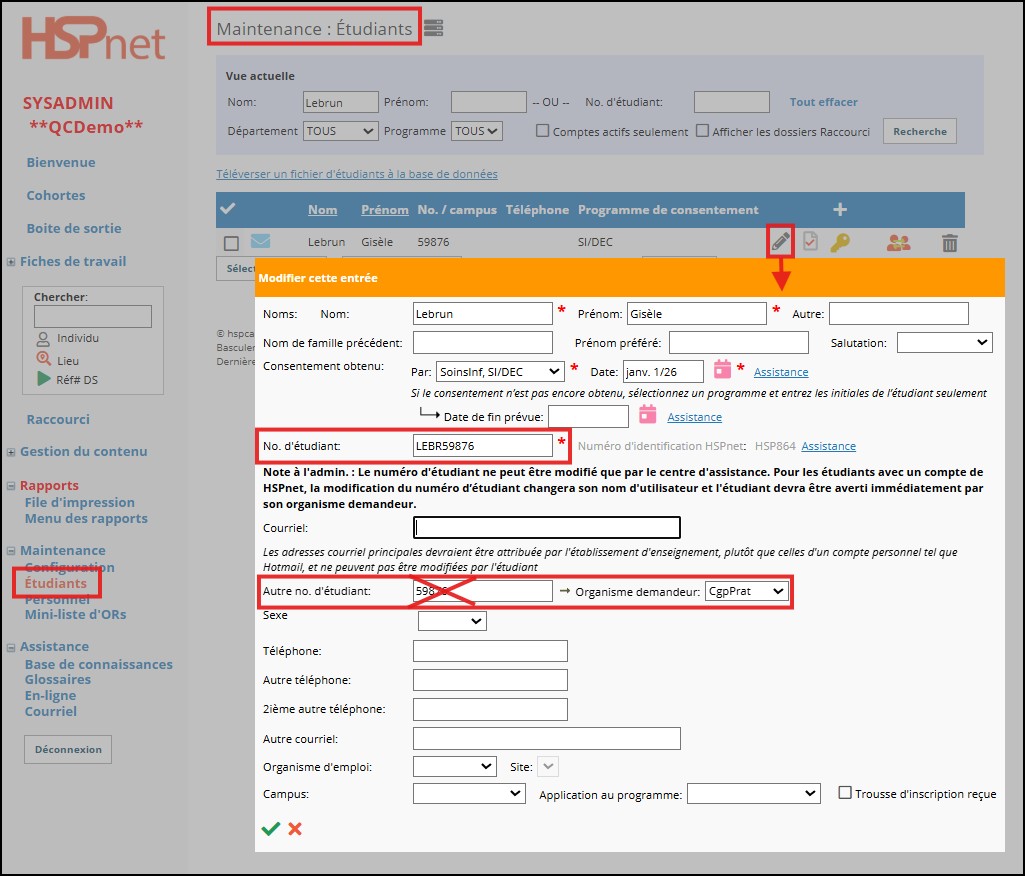The width and height of the screenshot is (1025, 876).
Task: Click the pencil edit icon for Lebrun
Action: [x=780, y=241]
